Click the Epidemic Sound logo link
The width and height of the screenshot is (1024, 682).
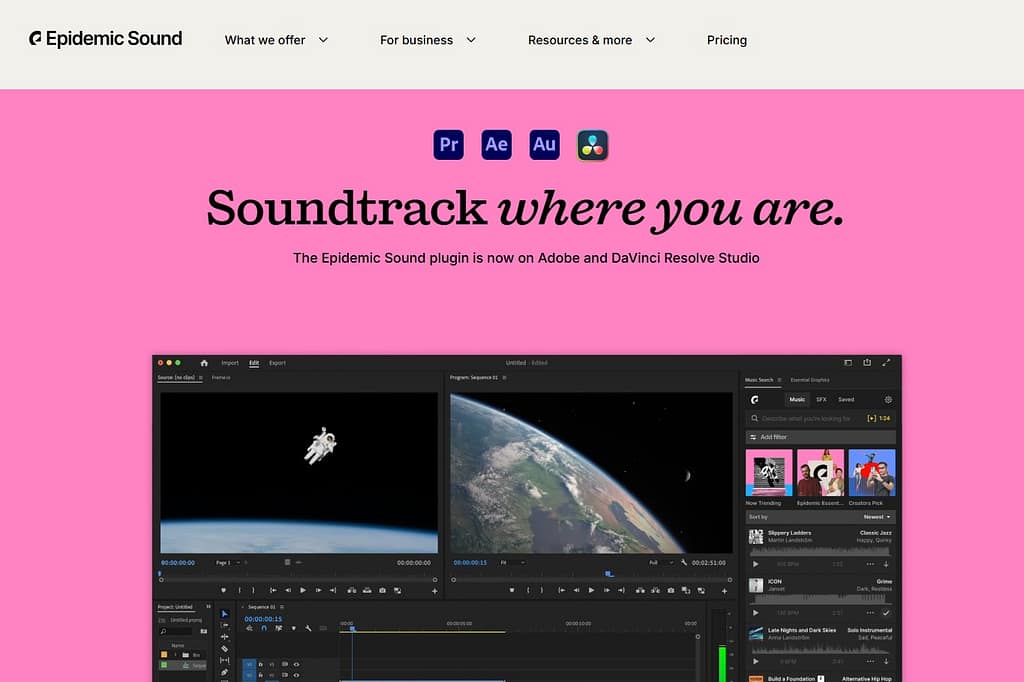pos(106,39)
